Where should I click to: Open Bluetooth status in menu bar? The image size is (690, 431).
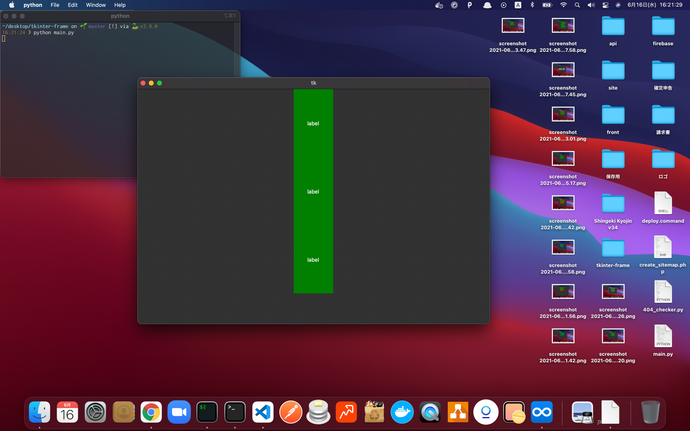pyautogui.click(x=532, y=5)
